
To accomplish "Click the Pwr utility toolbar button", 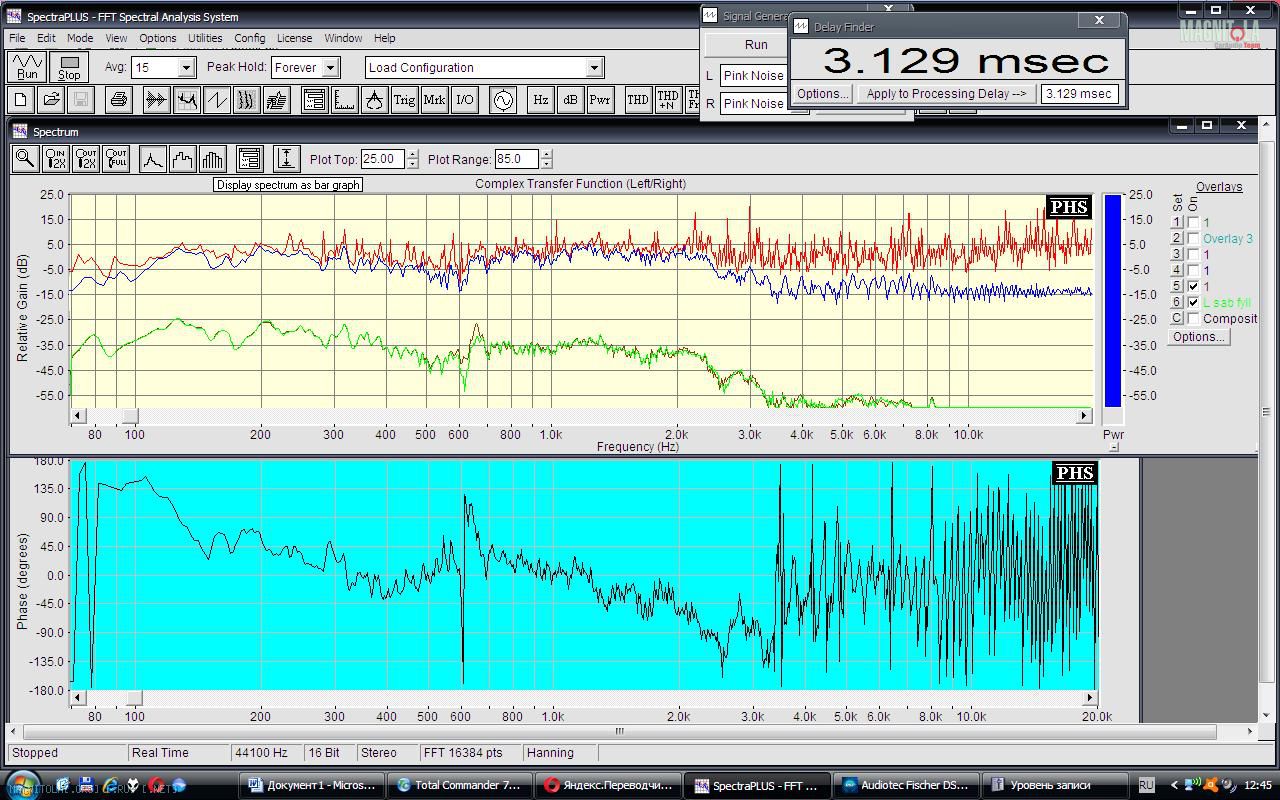I will [600, 100].
